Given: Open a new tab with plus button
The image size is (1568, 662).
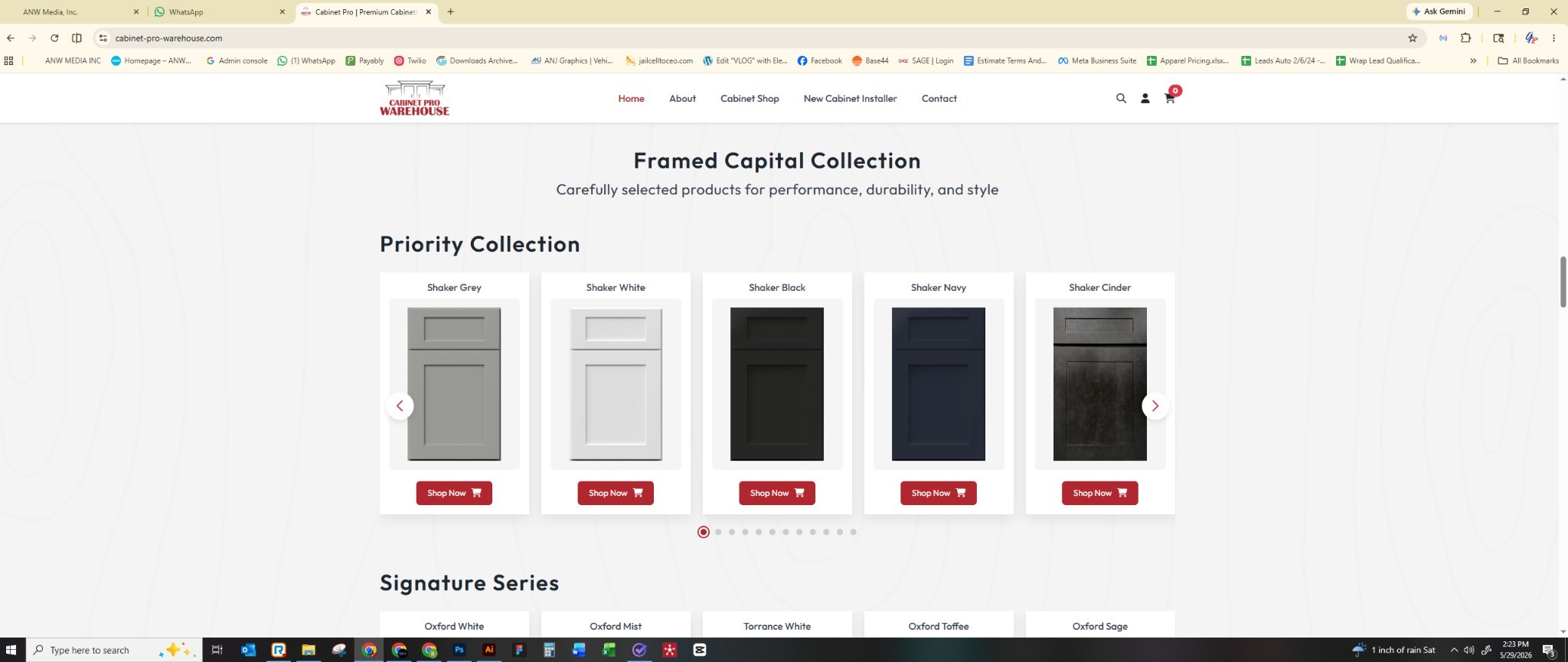Looking at the screenshot, I should (x=450, y=11).
